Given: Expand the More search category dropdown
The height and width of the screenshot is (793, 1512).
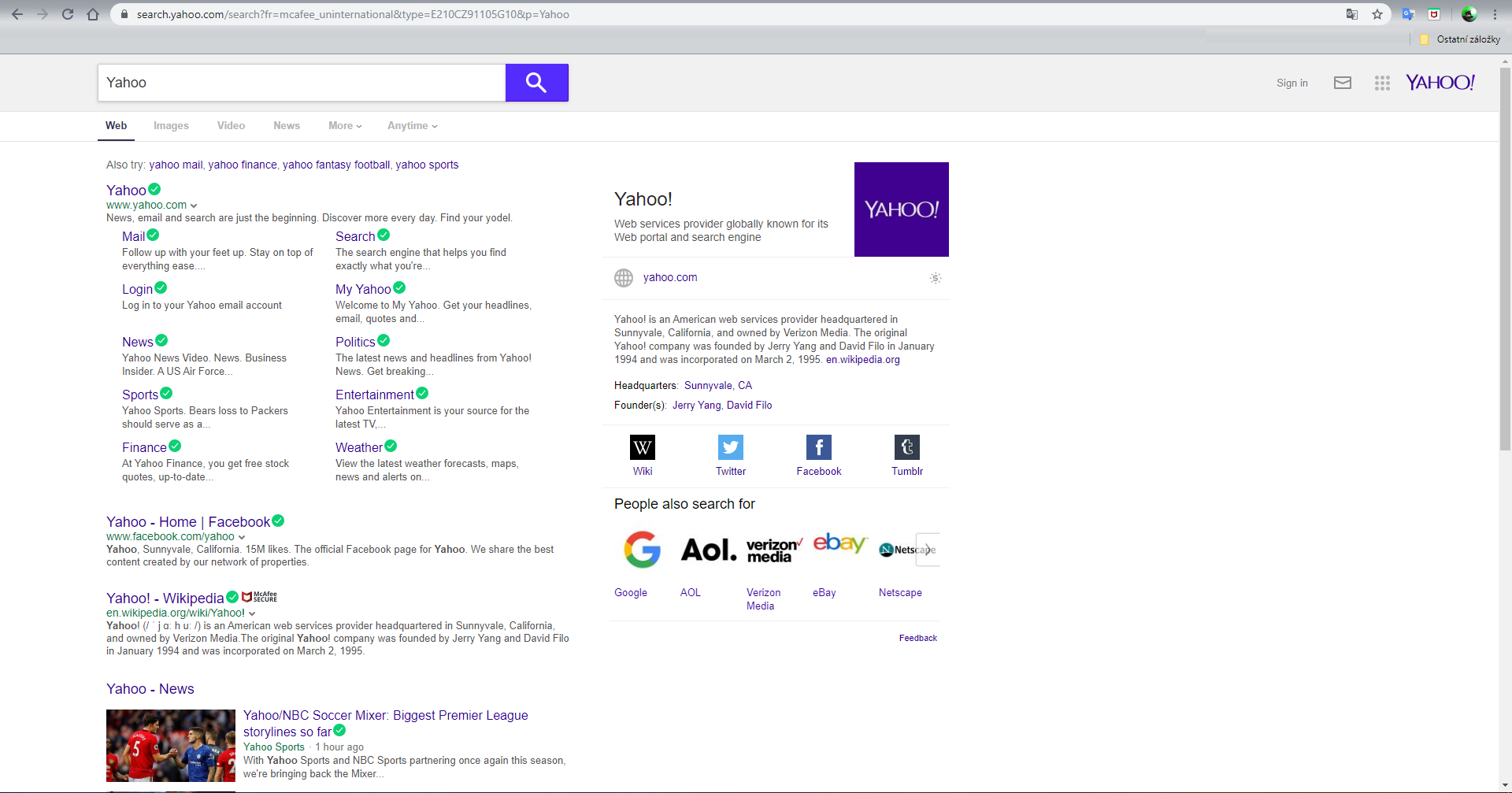Looking at the screenshot, I should [x=345, y=126].
